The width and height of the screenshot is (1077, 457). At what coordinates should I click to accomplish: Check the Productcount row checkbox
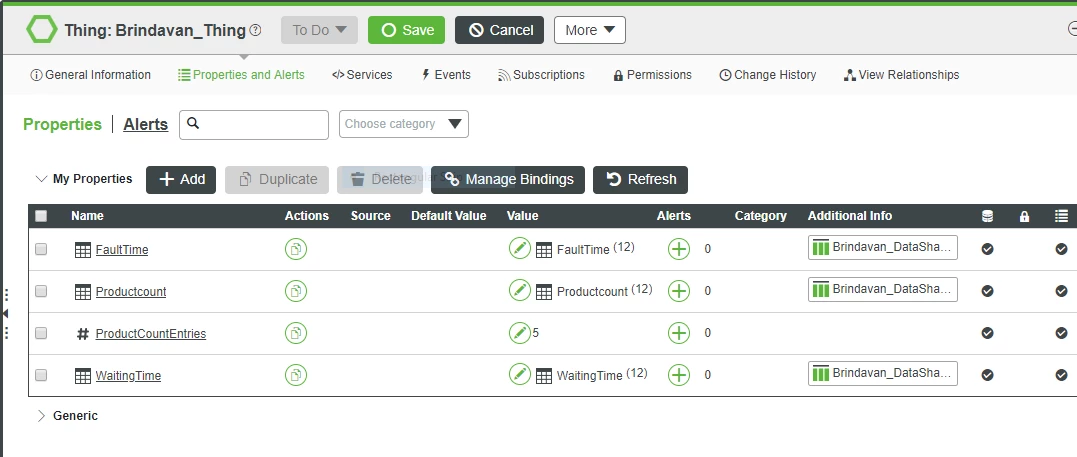(x=41, y=291)
